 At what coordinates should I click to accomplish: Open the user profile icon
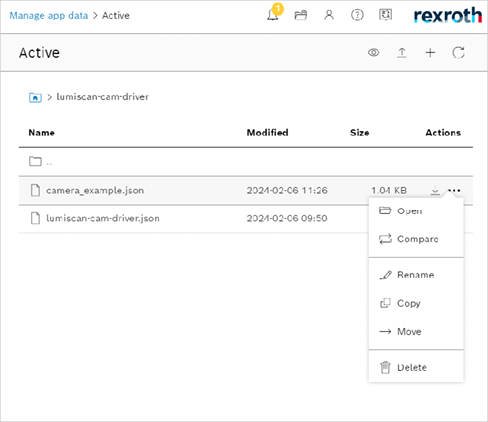329,15
